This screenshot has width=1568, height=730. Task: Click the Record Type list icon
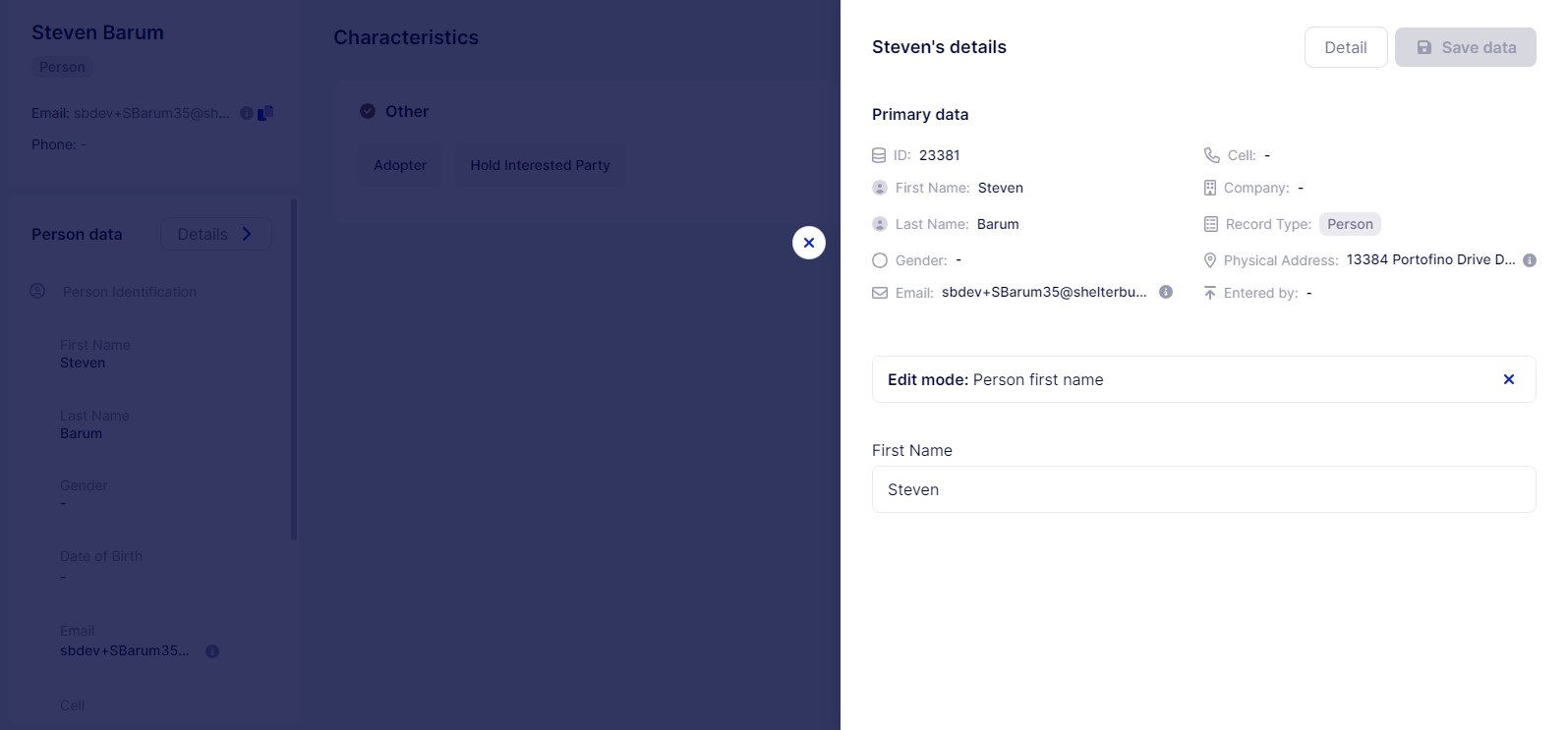[x=1211, y=224]
